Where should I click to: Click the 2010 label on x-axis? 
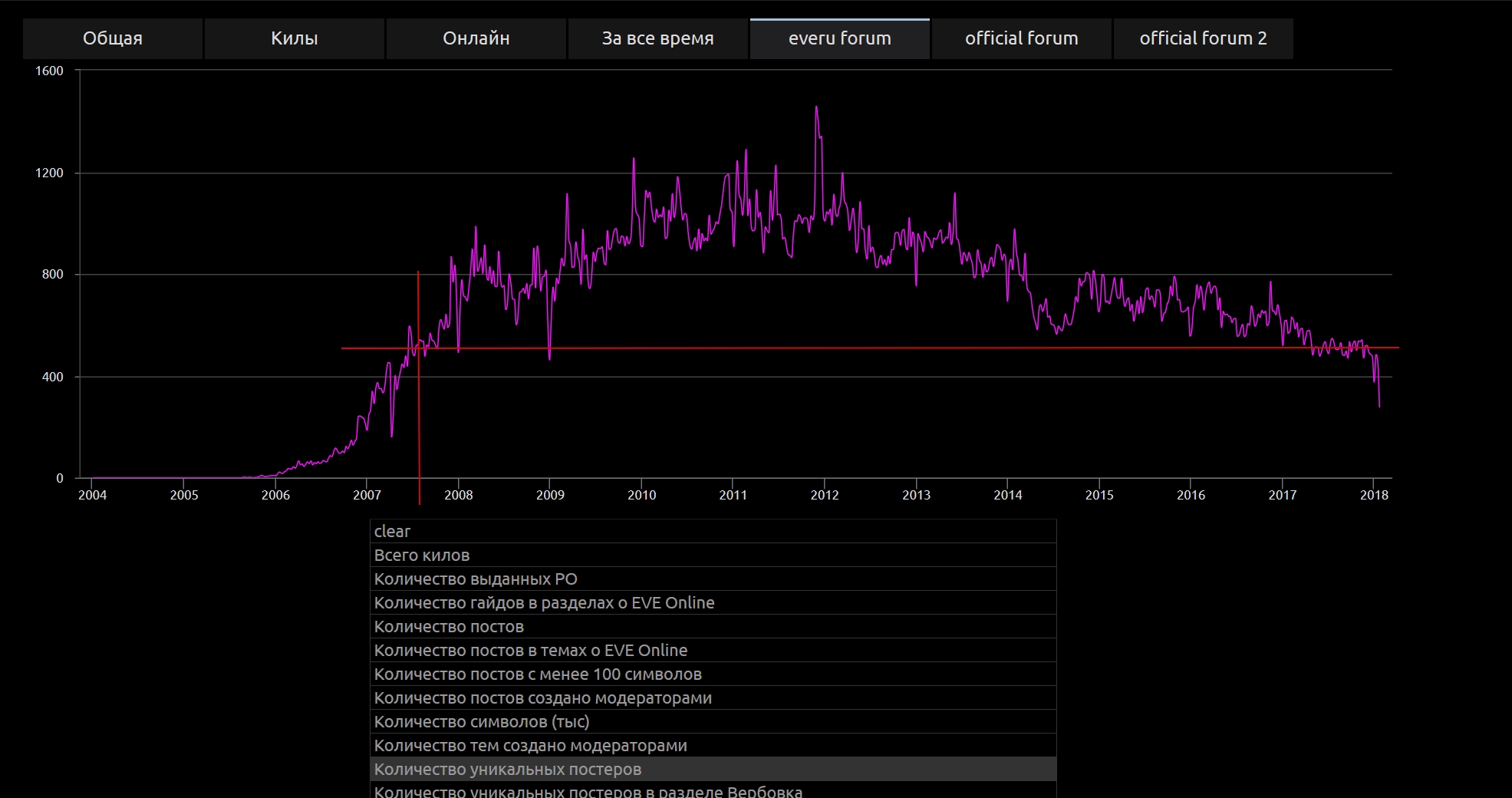[x=641, y=495]
